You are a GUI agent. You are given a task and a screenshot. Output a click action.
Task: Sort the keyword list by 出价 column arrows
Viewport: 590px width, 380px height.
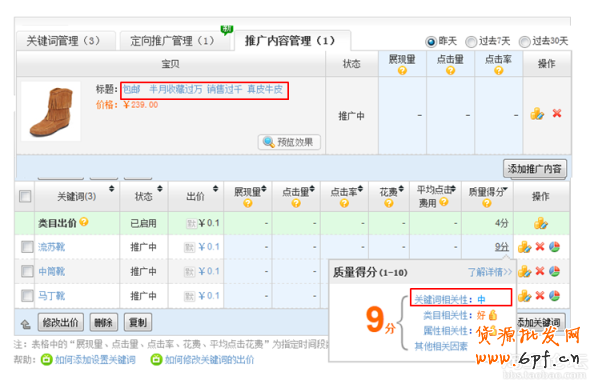[x=215, y=188]
